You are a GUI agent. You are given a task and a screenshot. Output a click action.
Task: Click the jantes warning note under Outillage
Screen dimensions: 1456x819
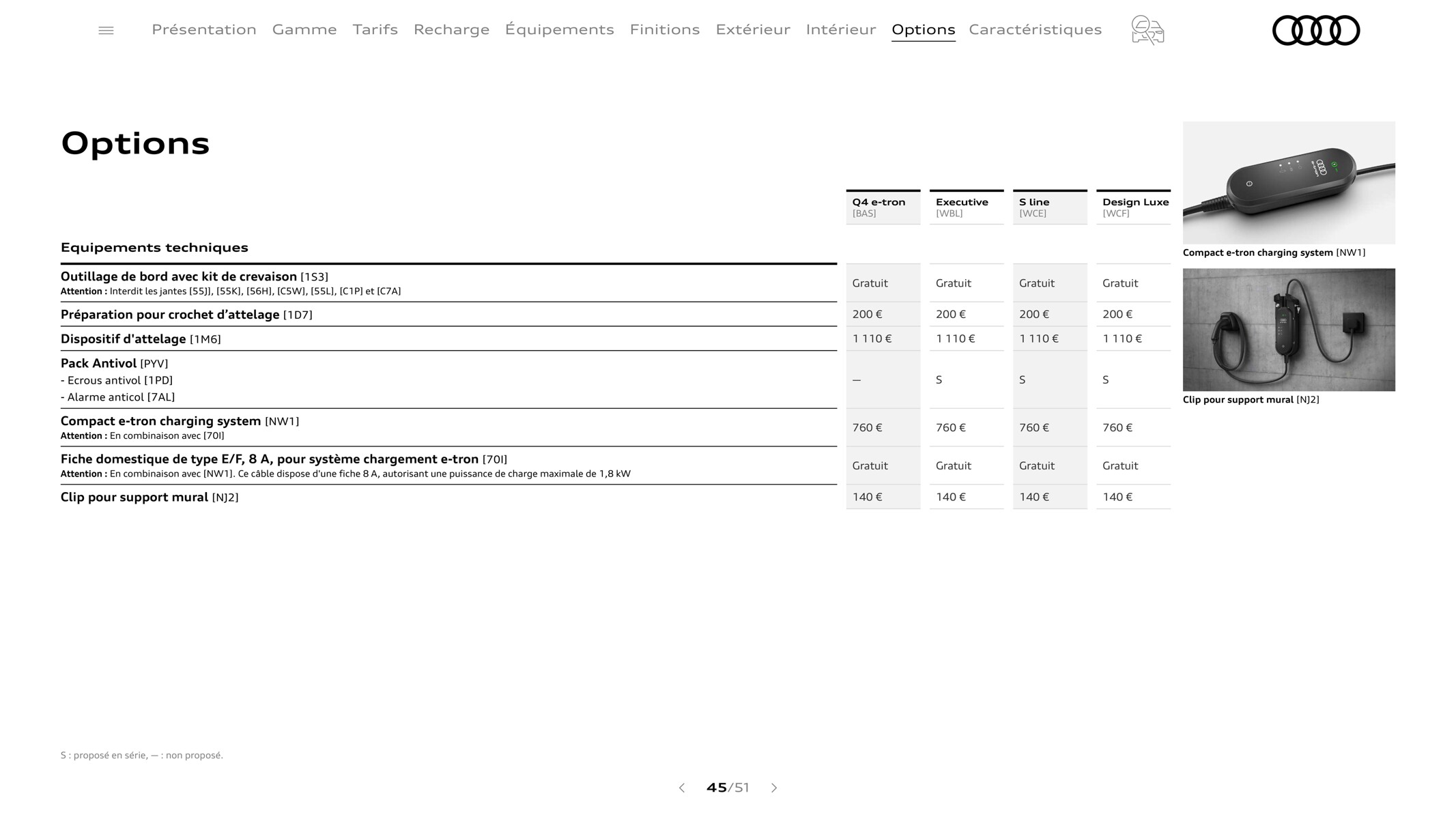click(231, 291)
